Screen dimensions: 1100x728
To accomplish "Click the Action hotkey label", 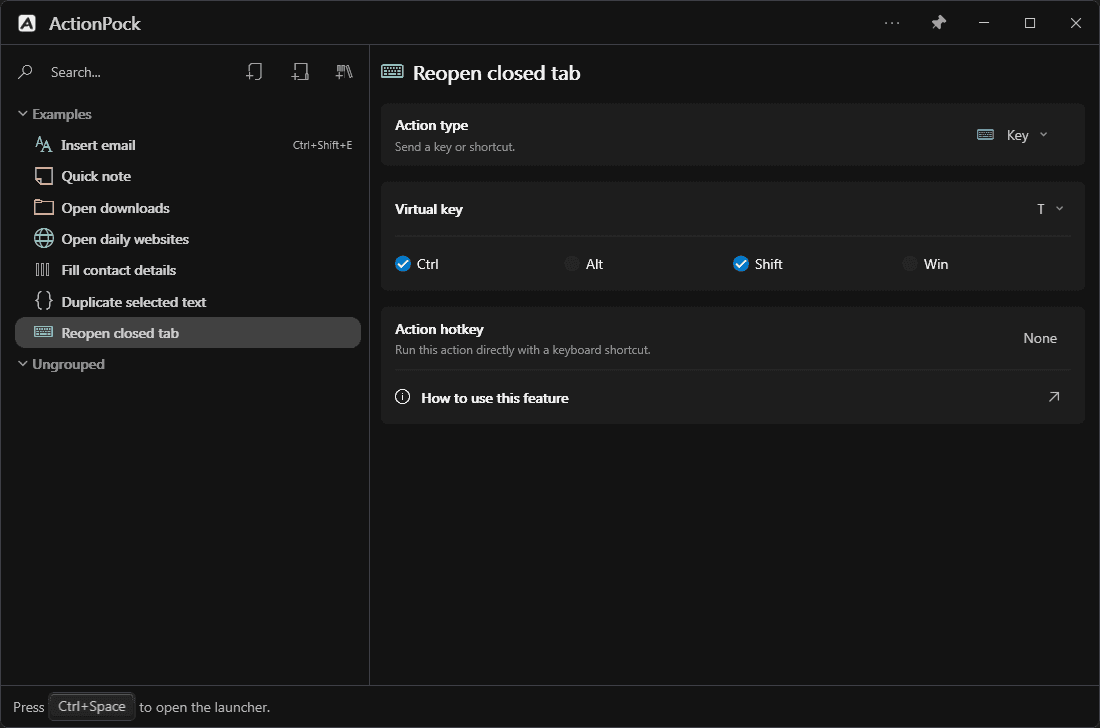I will click(x=439, y=329).
